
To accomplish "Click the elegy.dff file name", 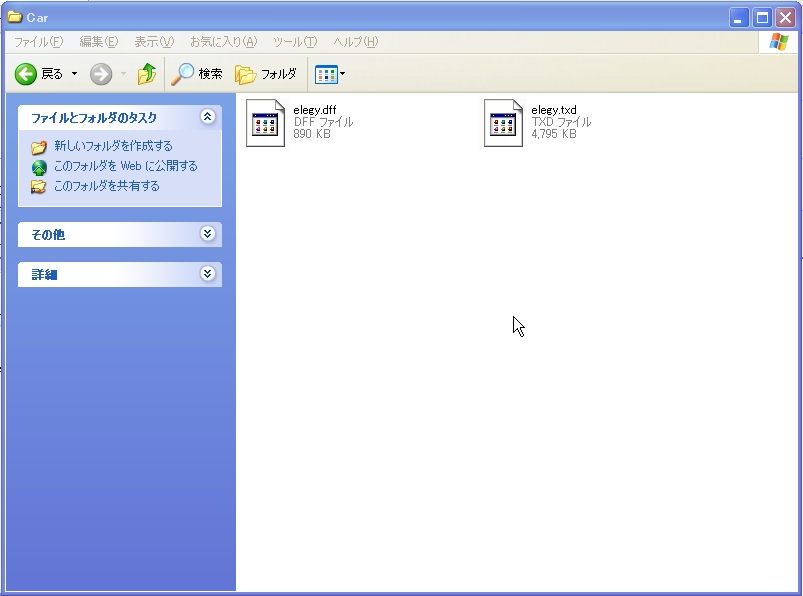I will tap(314, 110).
